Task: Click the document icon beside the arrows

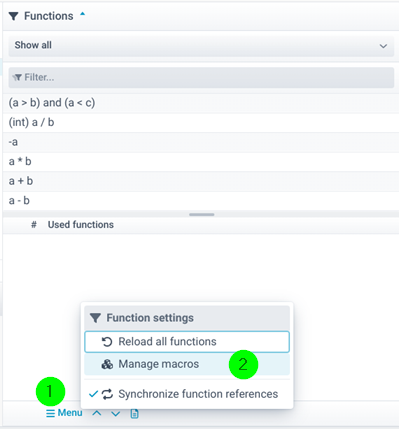Action: click(134, 414)
